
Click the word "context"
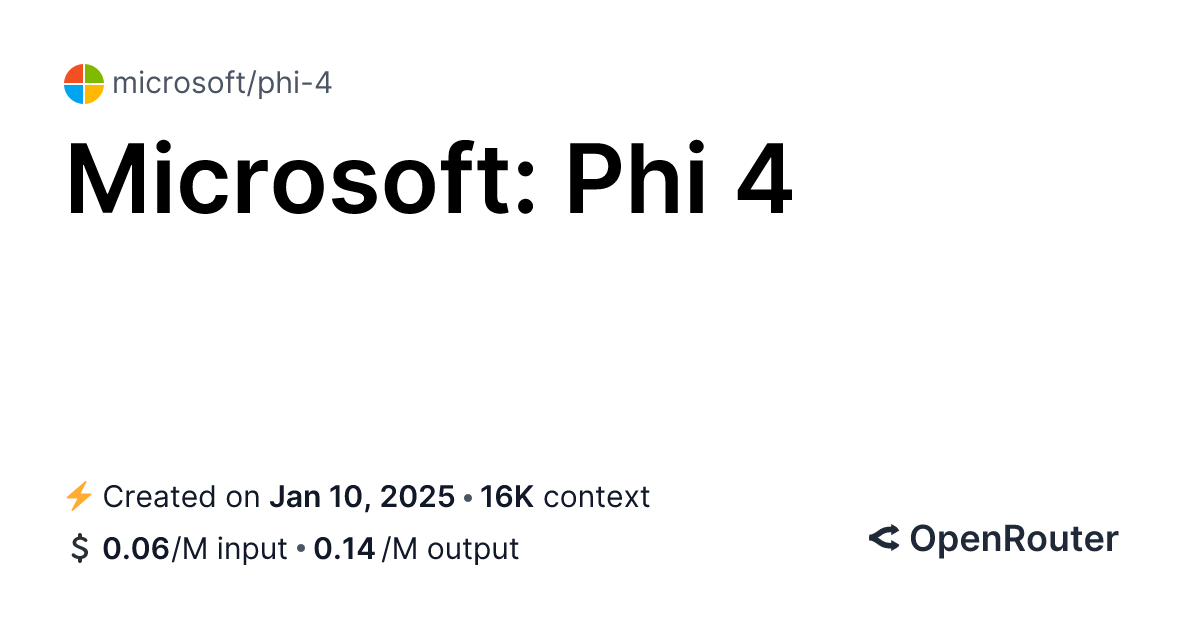(597, 497)
